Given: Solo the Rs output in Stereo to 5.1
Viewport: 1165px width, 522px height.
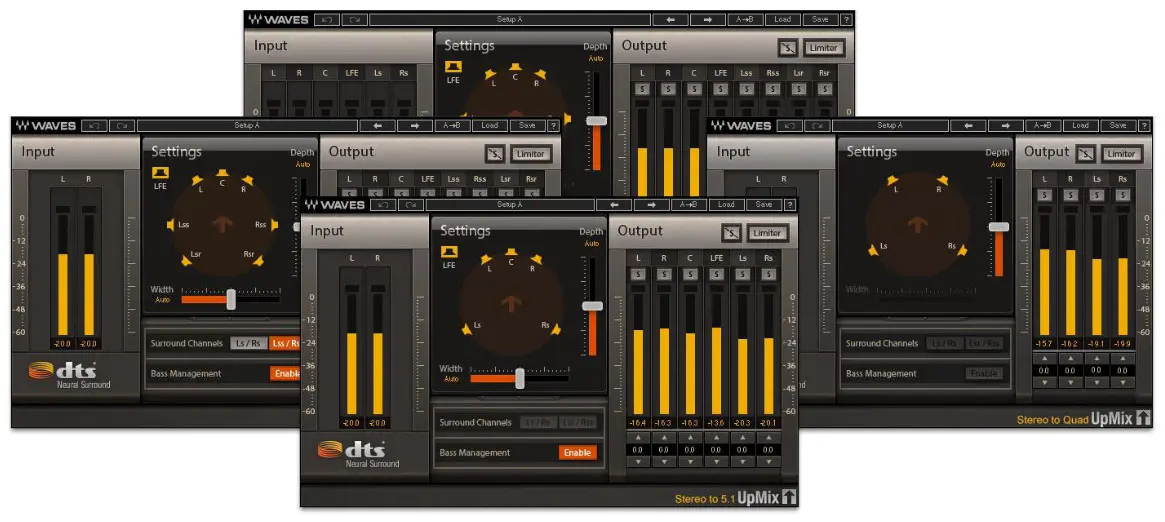Looking at the screenshot, I should pyautogui.click(x=768, y=274).
